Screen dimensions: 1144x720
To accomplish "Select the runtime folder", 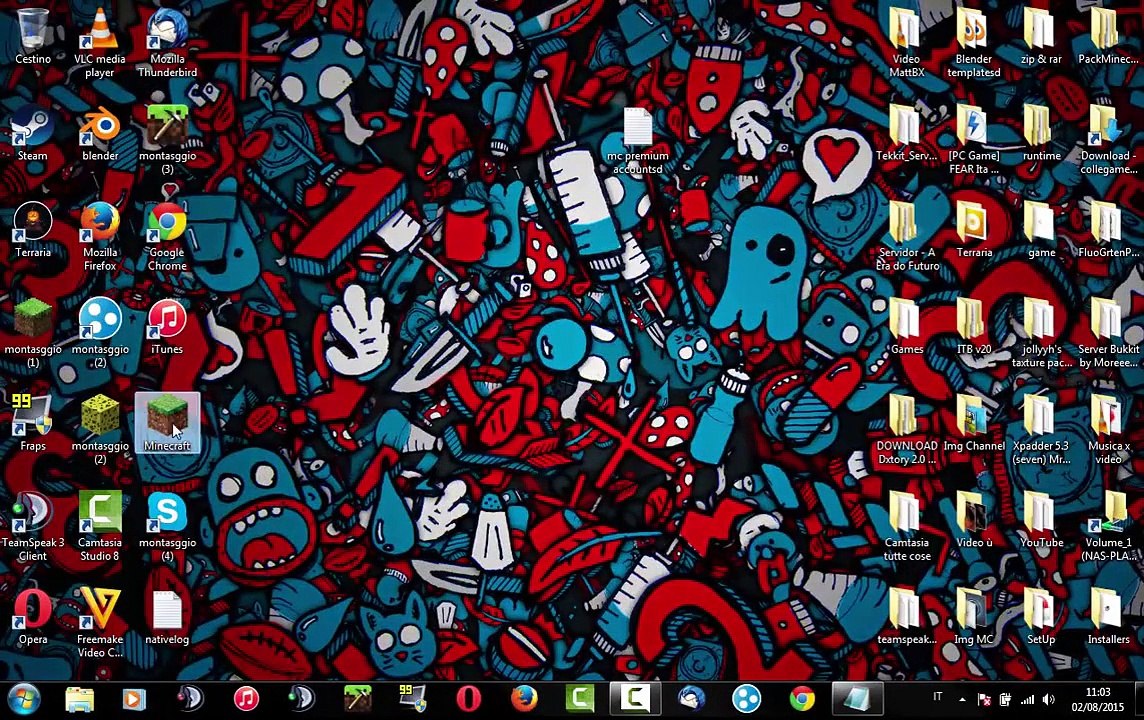I will click(1041, 133).
